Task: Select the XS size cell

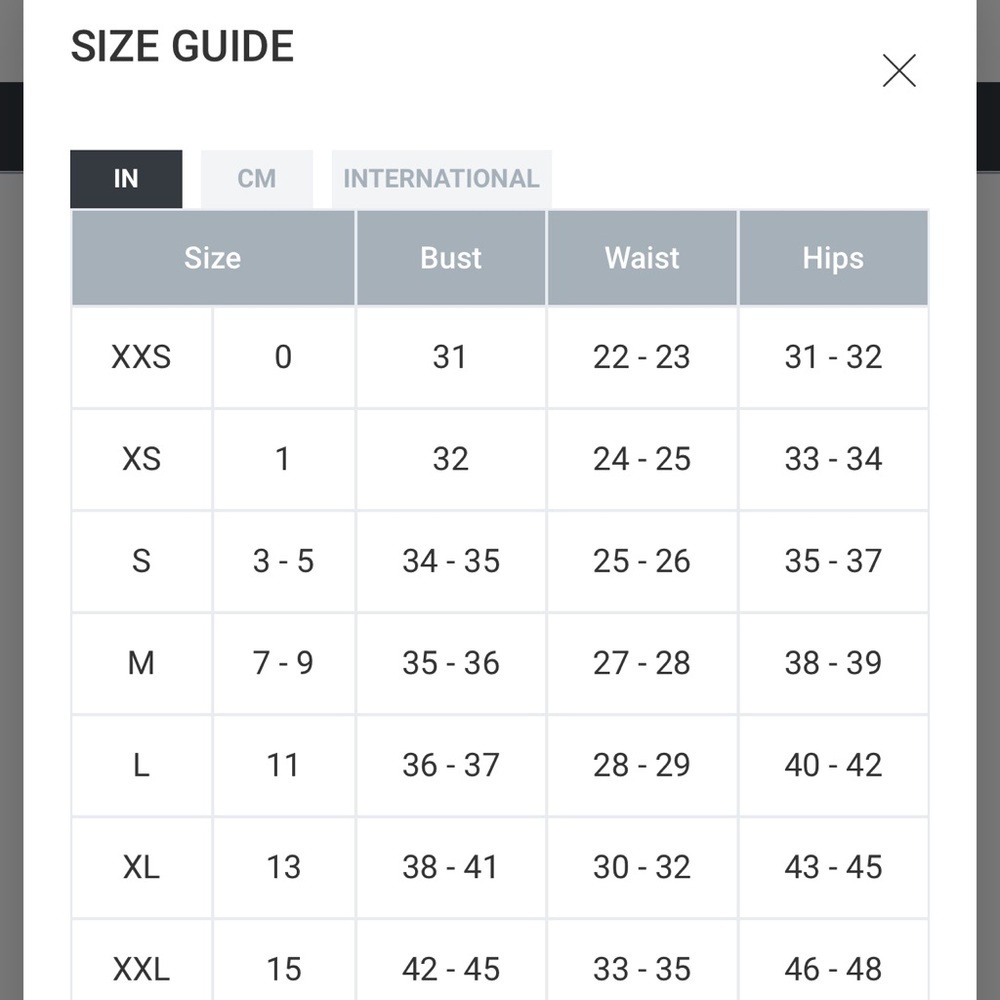Action: point(141,459)
